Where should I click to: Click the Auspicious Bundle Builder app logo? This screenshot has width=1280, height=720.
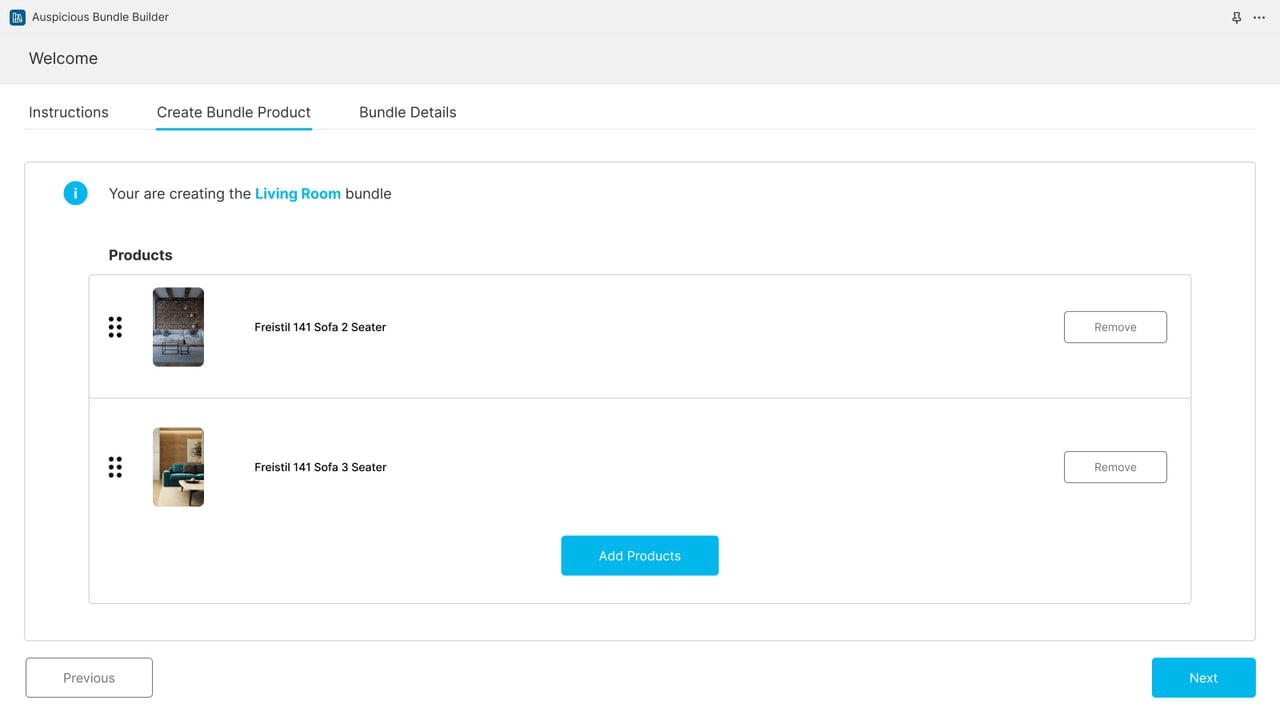17,17
